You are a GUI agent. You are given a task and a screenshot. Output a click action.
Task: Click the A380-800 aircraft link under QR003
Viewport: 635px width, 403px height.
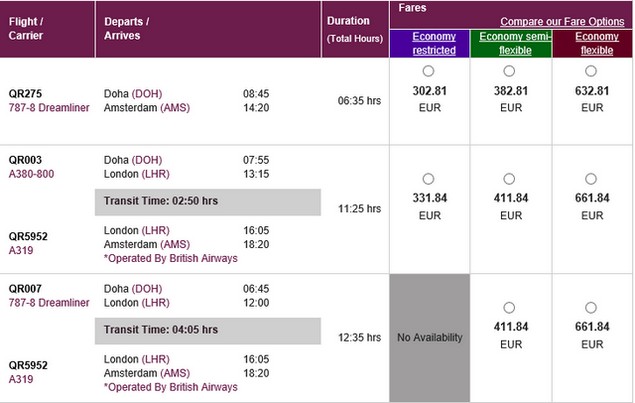coord(31,174)
